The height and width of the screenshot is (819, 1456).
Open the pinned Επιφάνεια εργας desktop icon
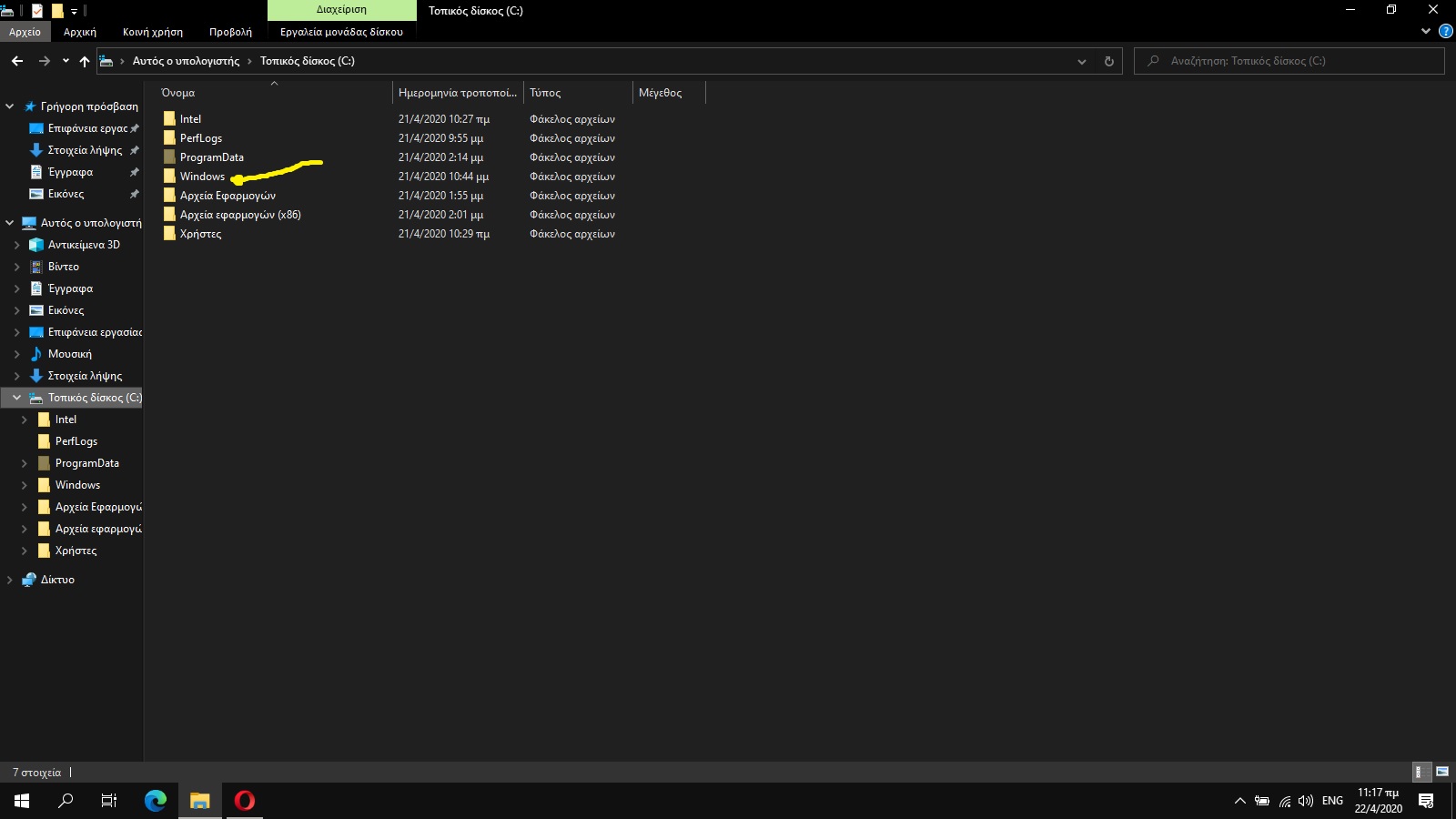coord(36,128)
